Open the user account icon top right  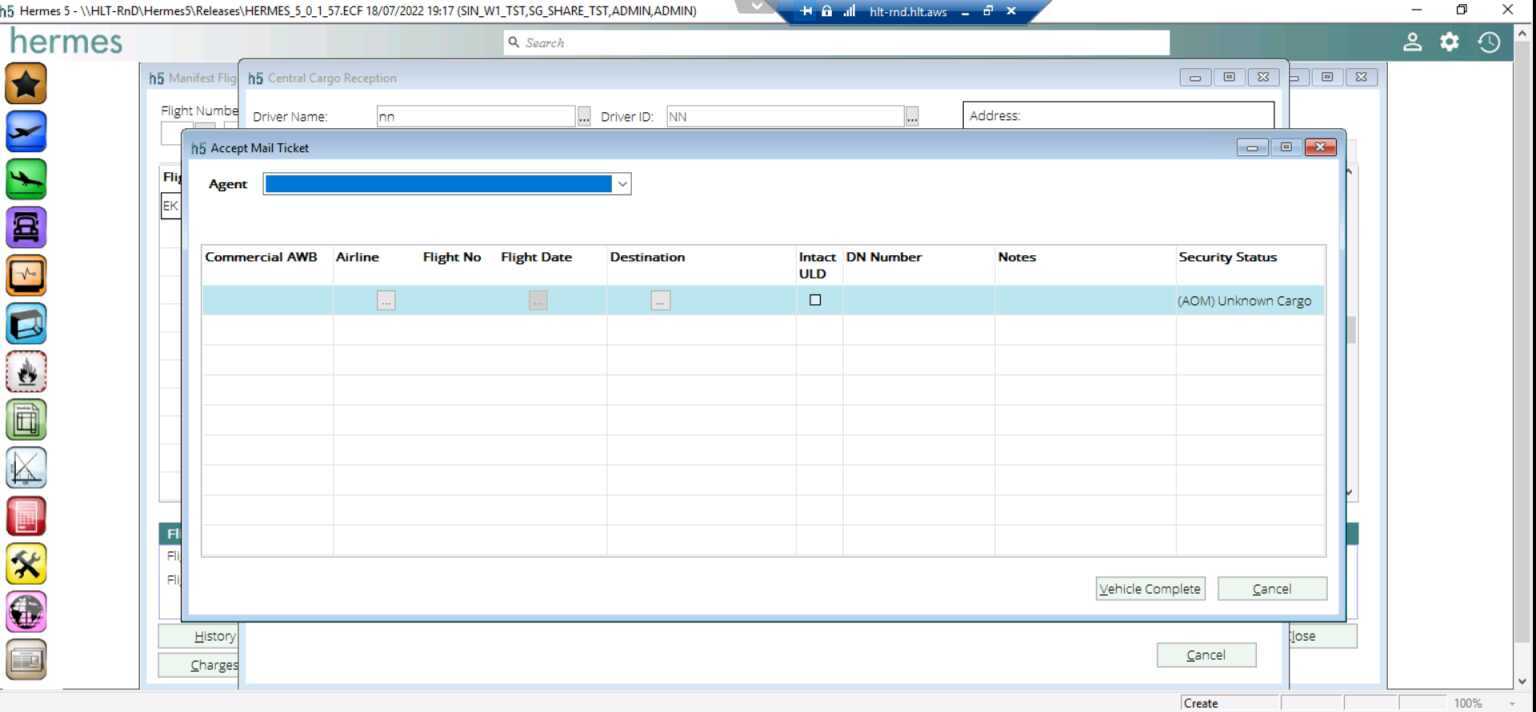1413,42
